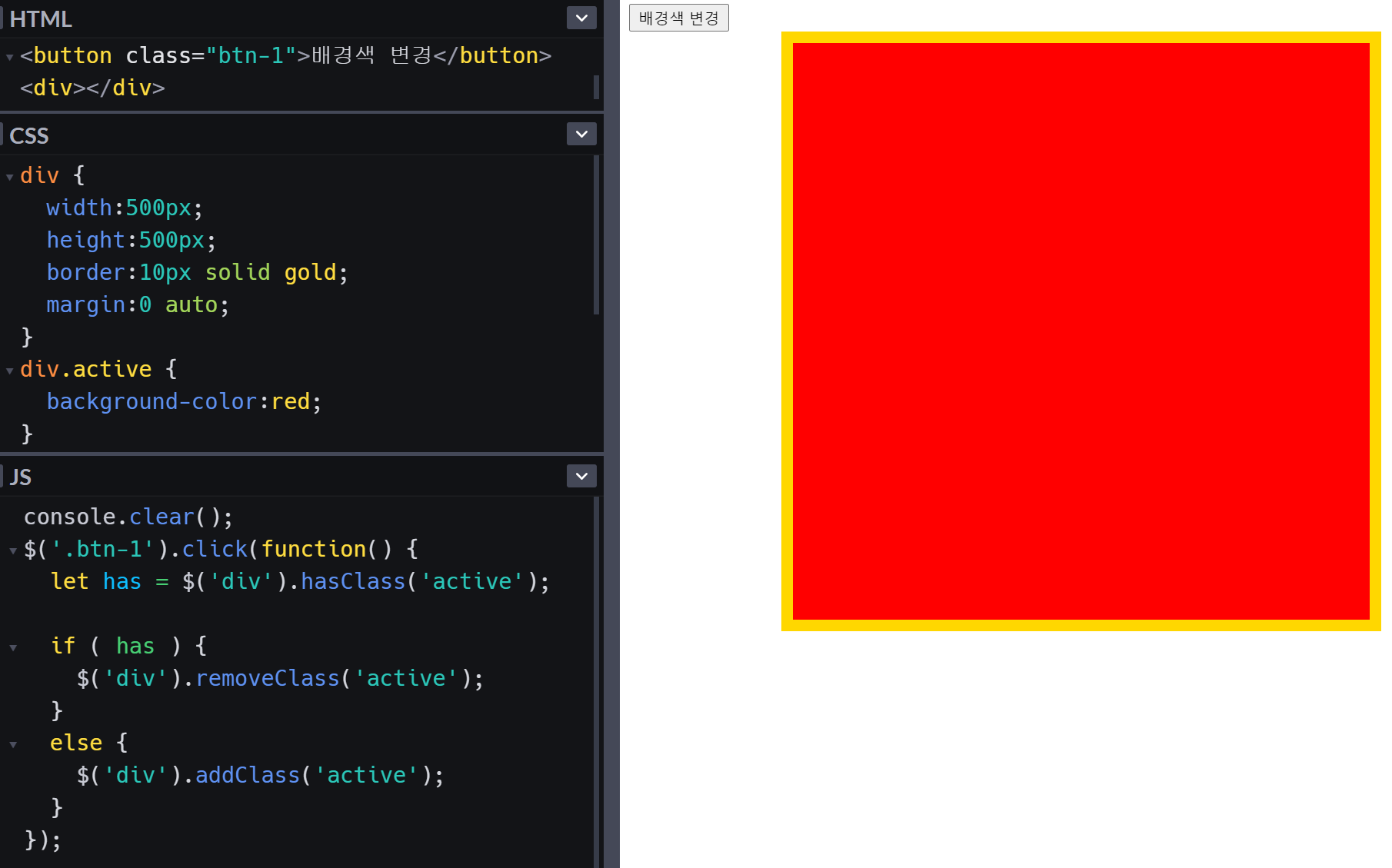This screenshot has width=1392, height=868.
Task: Click the 'margin:0 auto;' line
Action: click(x=138, y=304)
